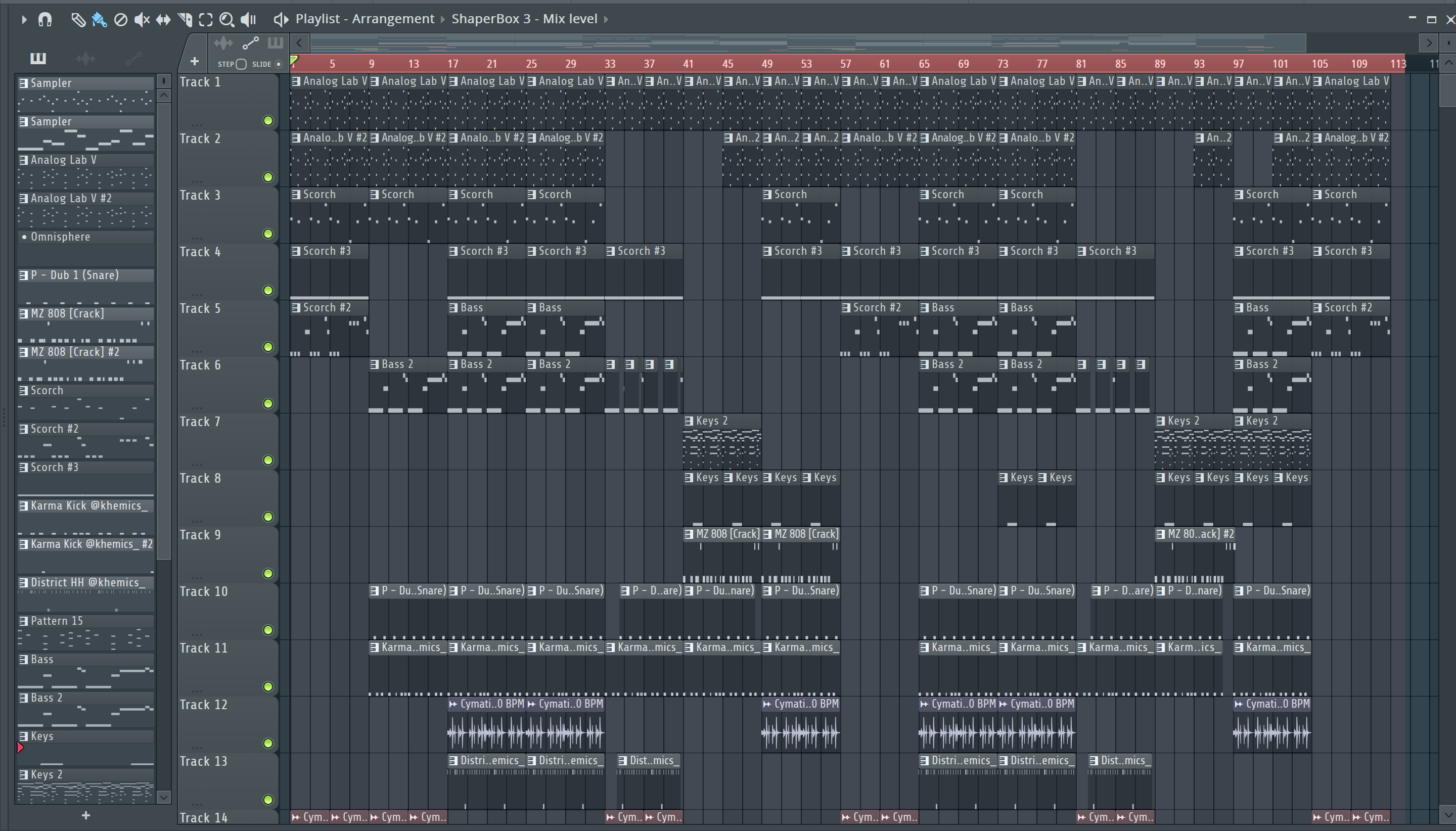This screenshot has width=1456, height=831.
Task: Open menu icon of Keys 2 pattern
Action: [23, 775]
